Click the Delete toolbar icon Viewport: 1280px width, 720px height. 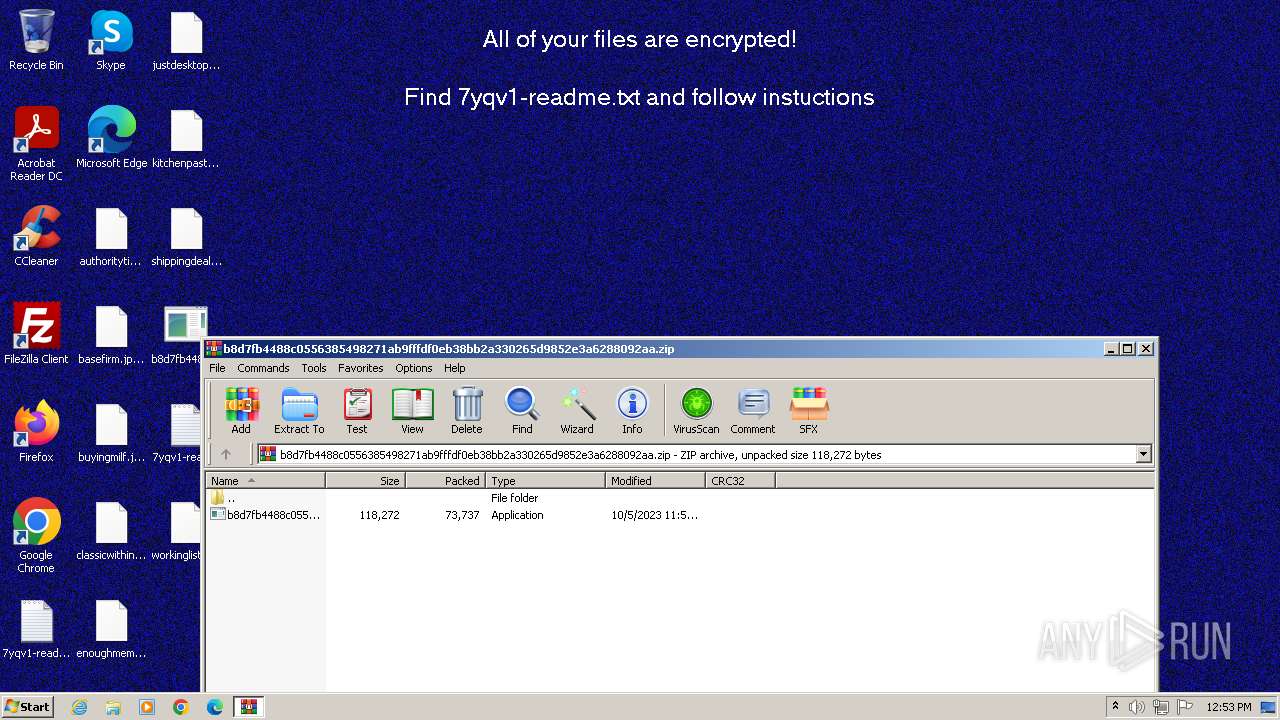point(466,411)
